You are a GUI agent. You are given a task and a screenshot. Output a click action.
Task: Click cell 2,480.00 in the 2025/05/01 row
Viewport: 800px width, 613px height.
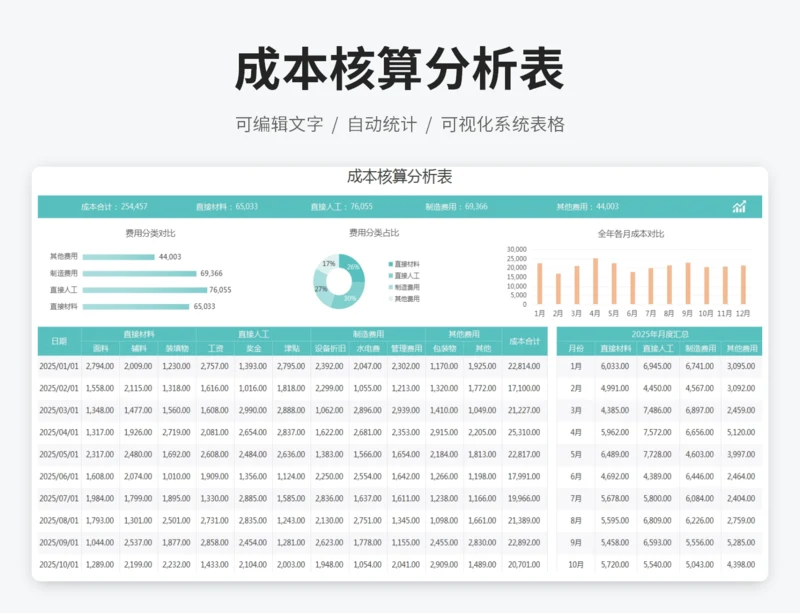138,454
